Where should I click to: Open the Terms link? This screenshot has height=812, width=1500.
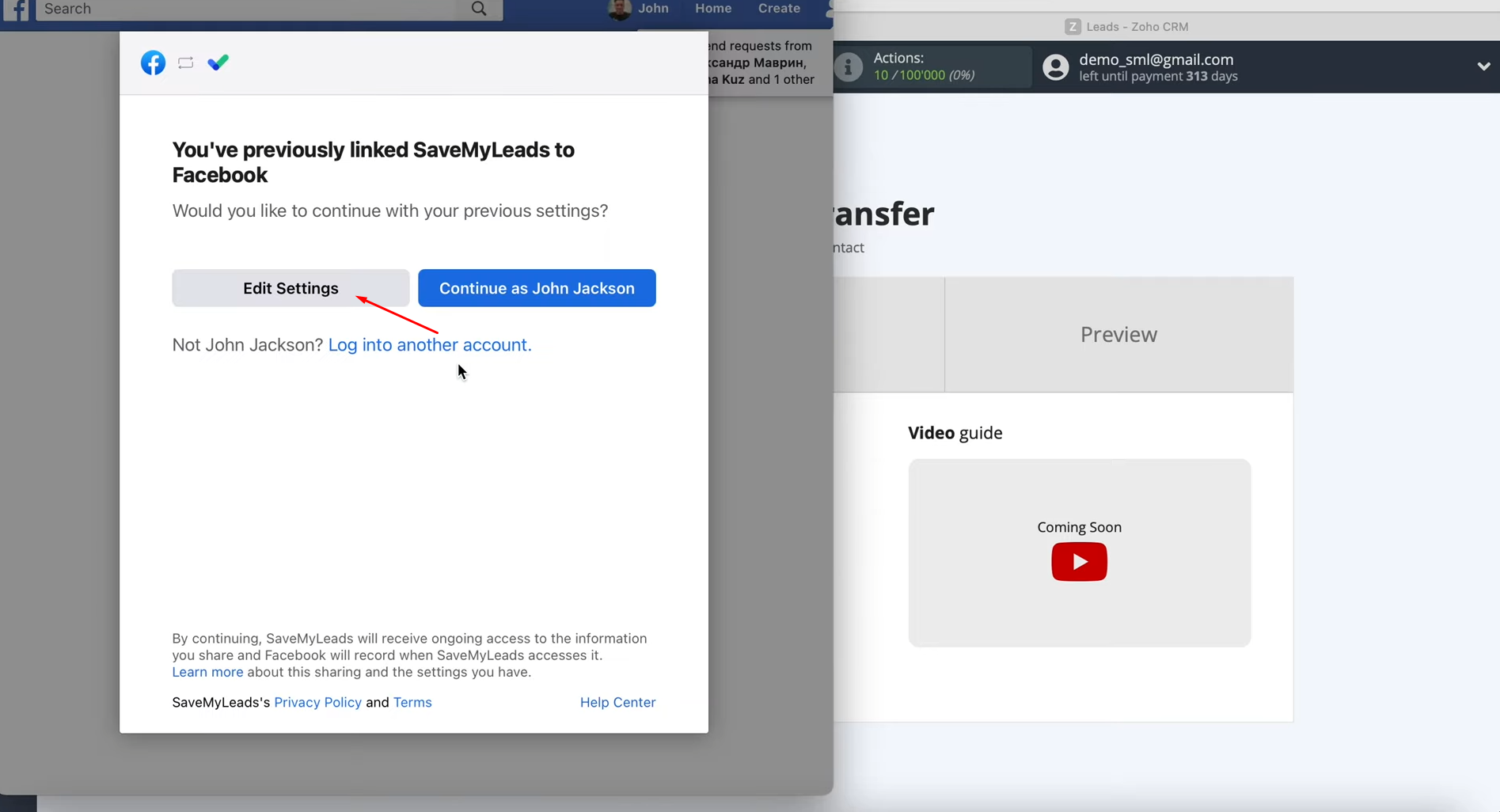(412, 702)
